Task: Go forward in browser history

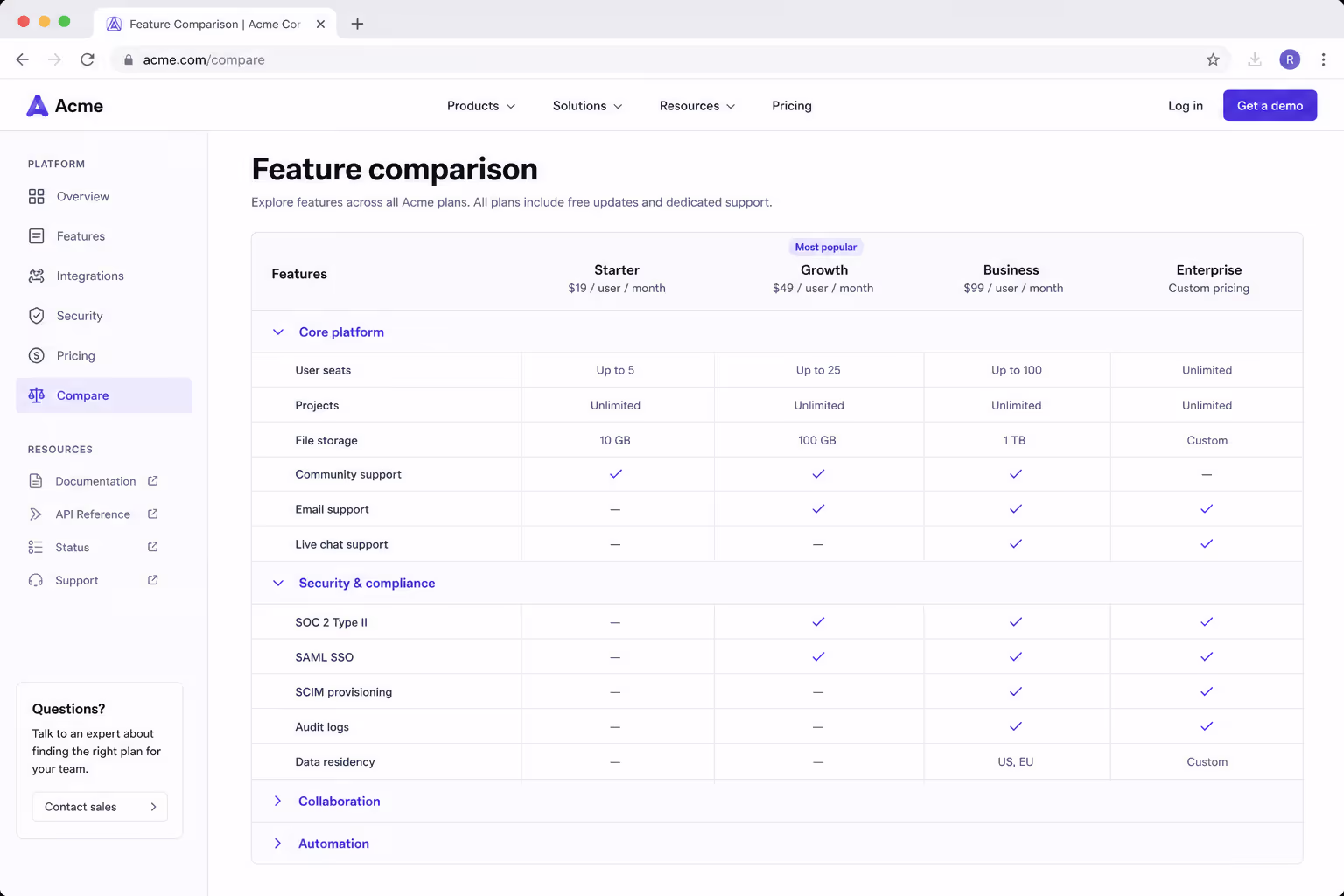Action: pyautogui.click(x=54, y=59)
